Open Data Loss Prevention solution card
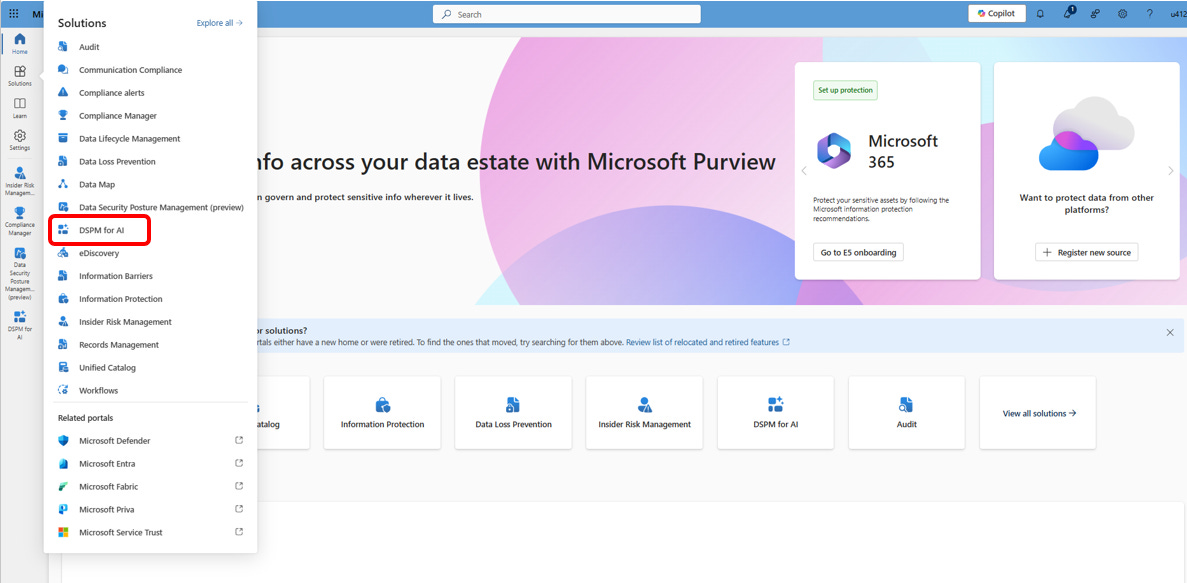Viewport: 1187px width, 583px height. 513,413
